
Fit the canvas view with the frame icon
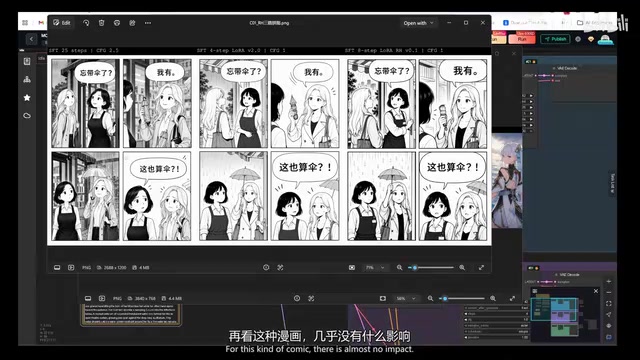[x=609, y=304]
